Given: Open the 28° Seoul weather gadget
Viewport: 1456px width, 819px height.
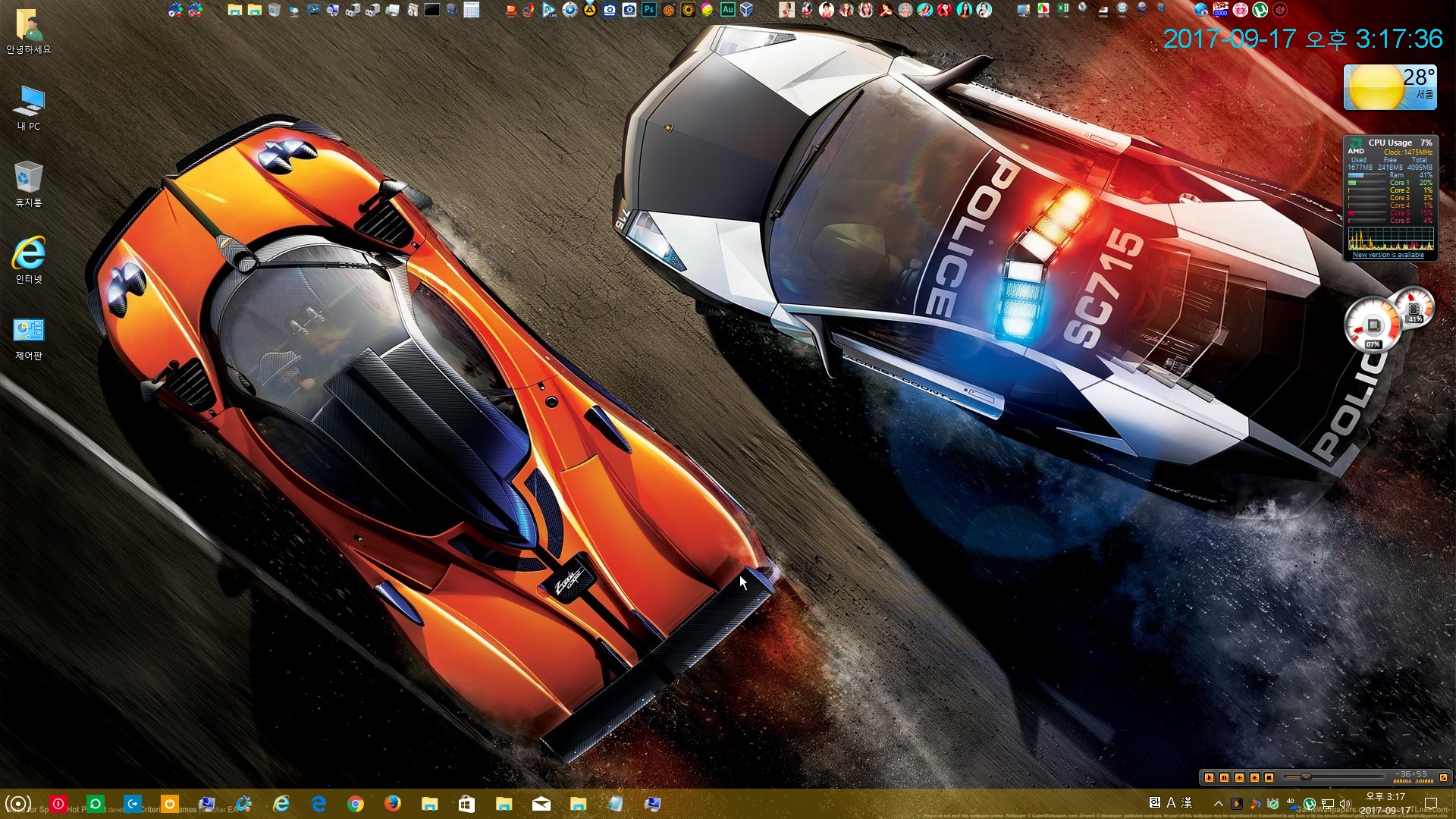Looking at the screenshot, I should point(1390,87).
